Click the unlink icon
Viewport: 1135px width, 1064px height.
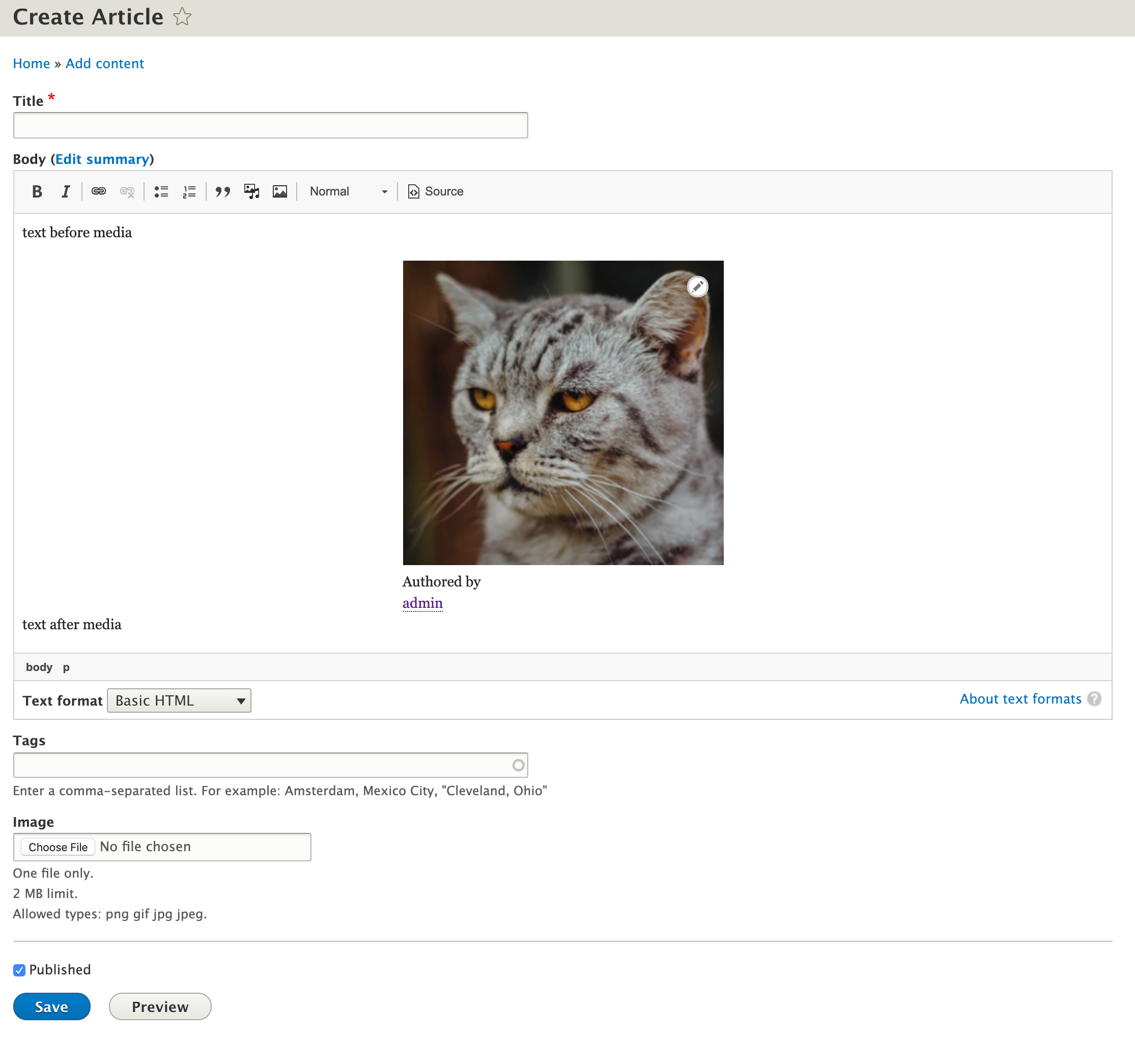click(127, 191)
